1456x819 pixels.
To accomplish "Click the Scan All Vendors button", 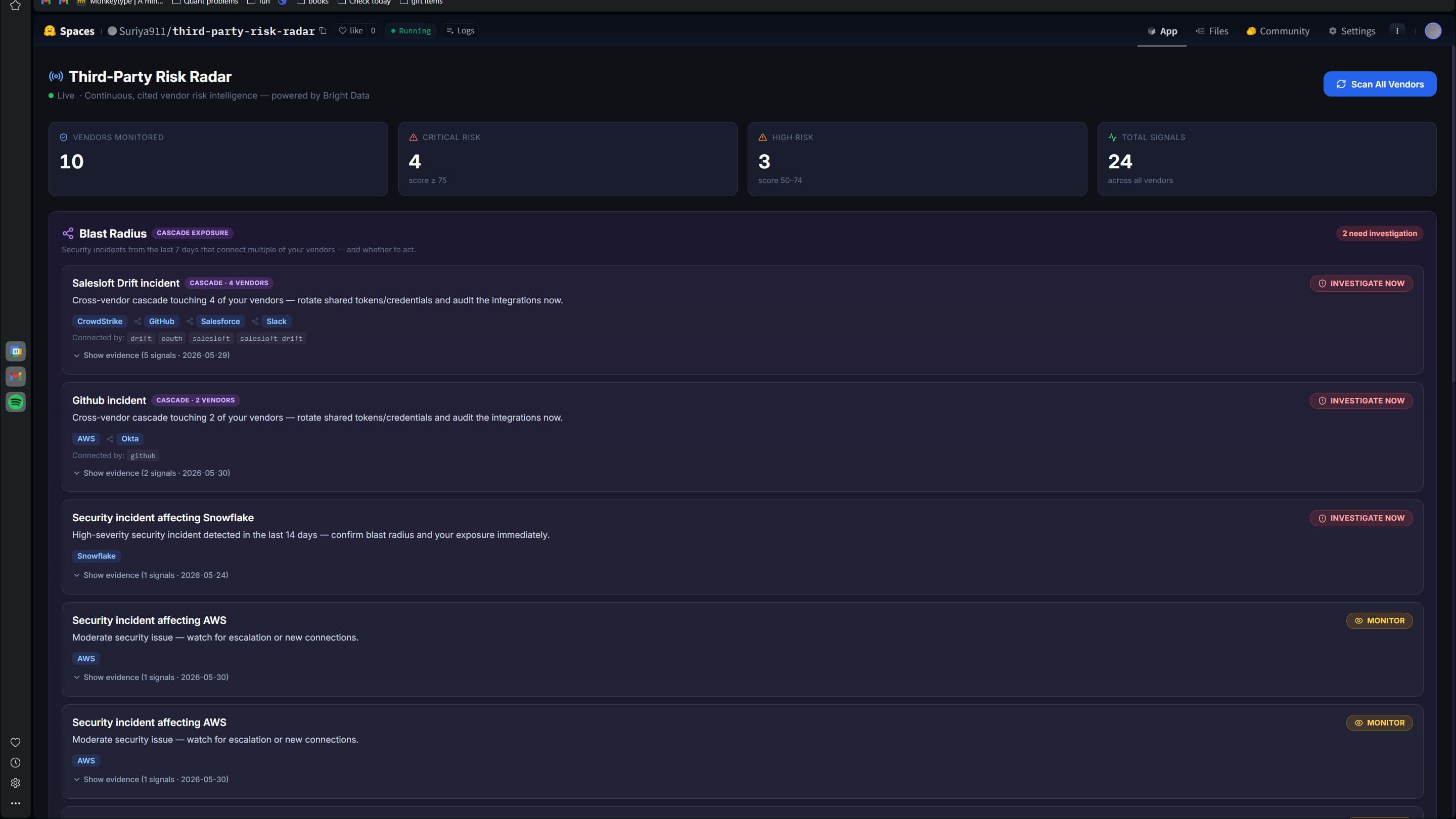I will point(1380,84).
